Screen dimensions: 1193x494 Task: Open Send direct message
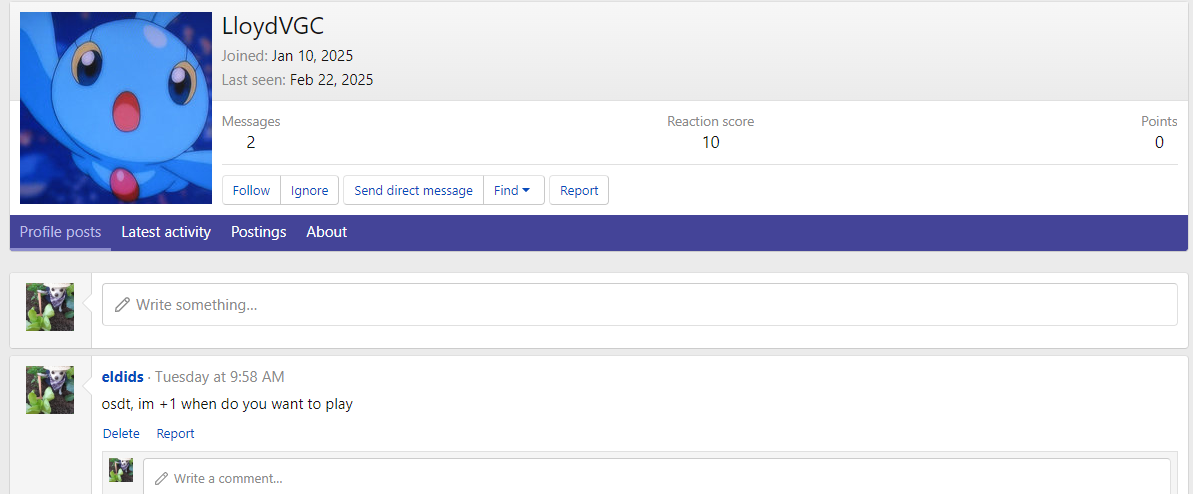[x=413, y=190]
